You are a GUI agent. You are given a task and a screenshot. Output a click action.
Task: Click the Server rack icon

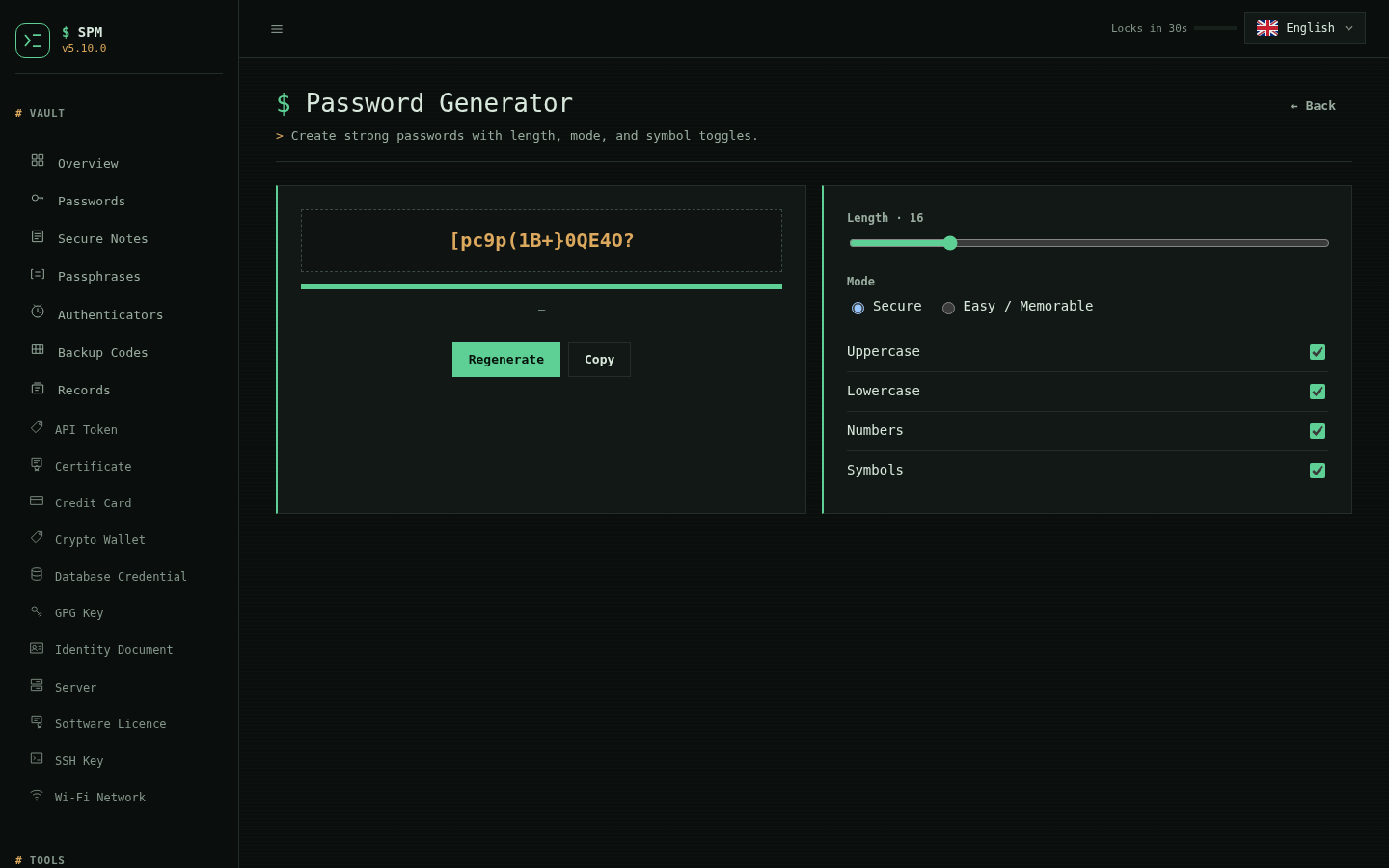[x=37, y=685]
